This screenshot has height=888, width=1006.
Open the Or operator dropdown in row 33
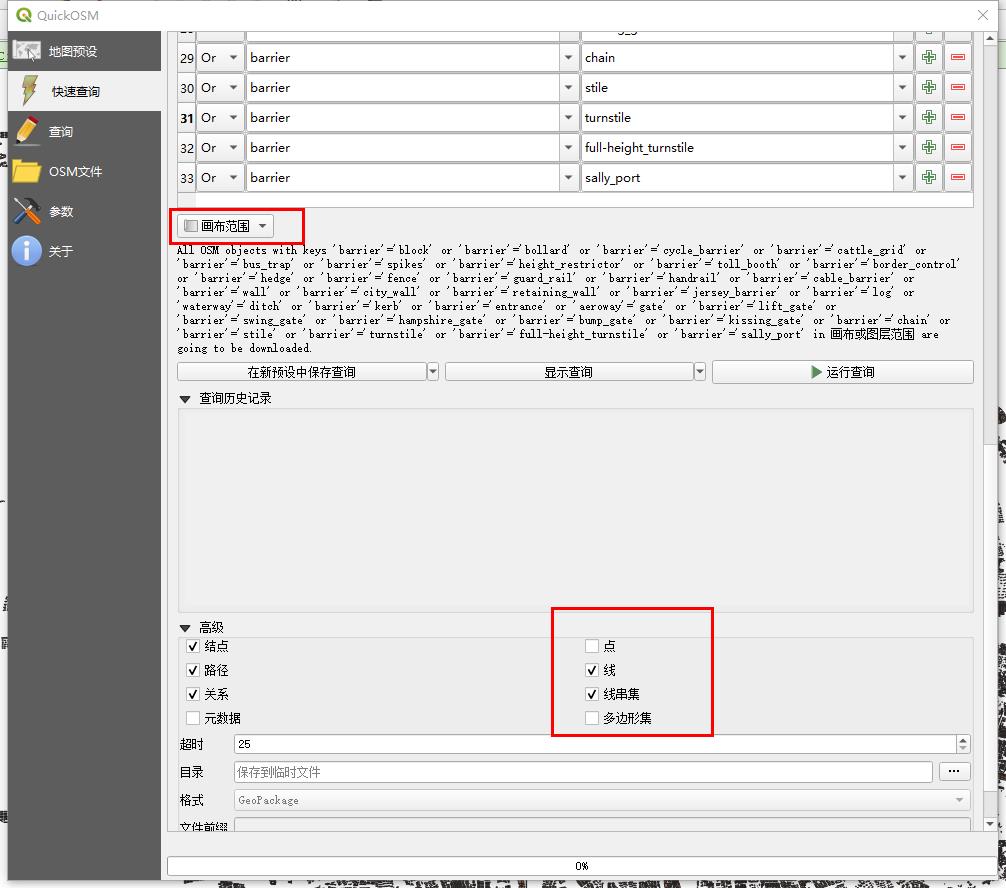[220, 178]
